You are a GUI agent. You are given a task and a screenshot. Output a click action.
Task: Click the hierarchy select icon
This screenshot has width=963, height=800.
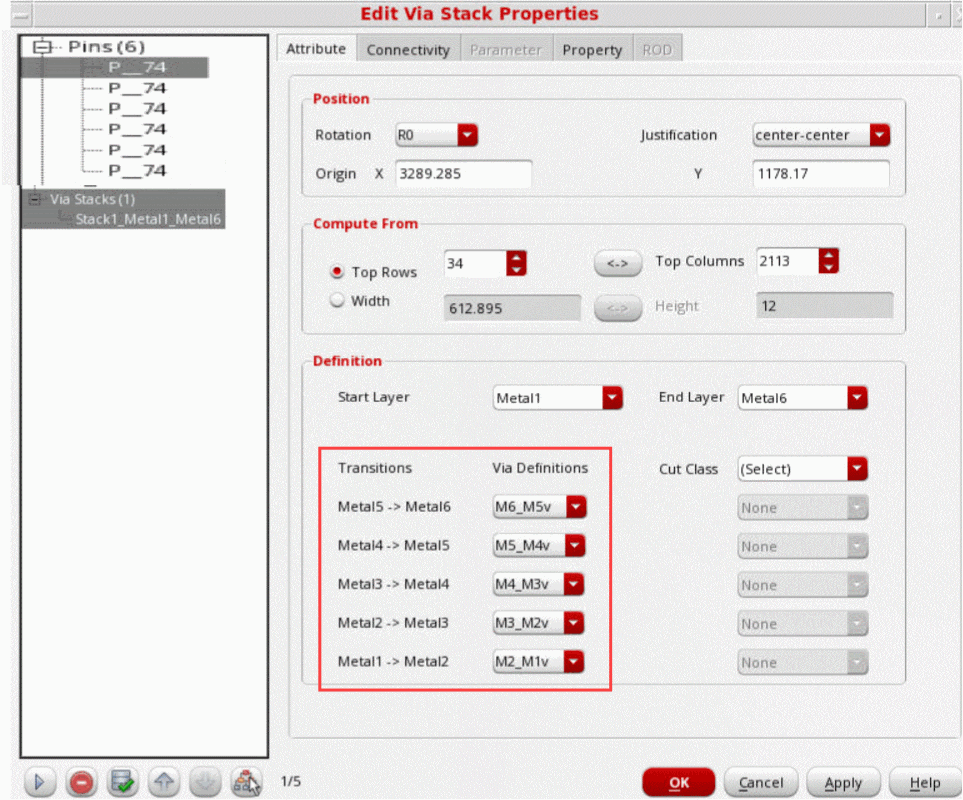[245, 782]
